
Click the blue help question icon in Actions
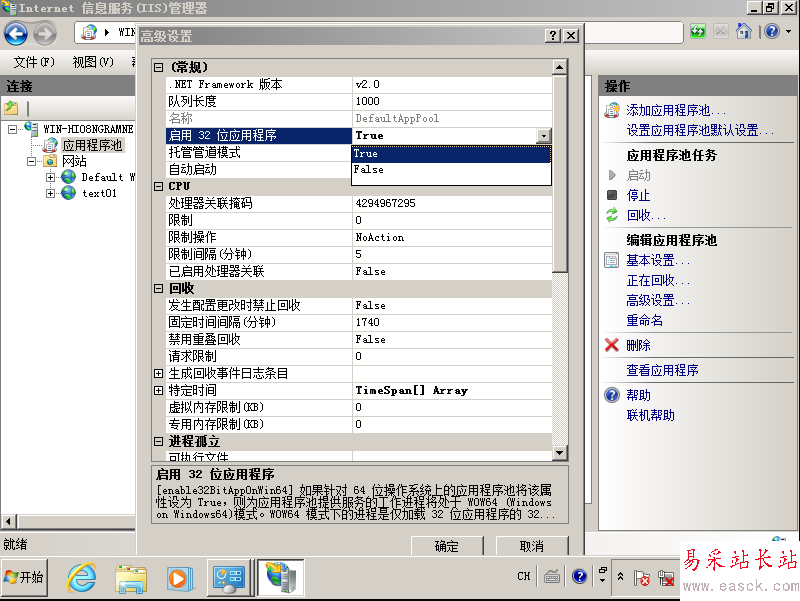point(612,395)
